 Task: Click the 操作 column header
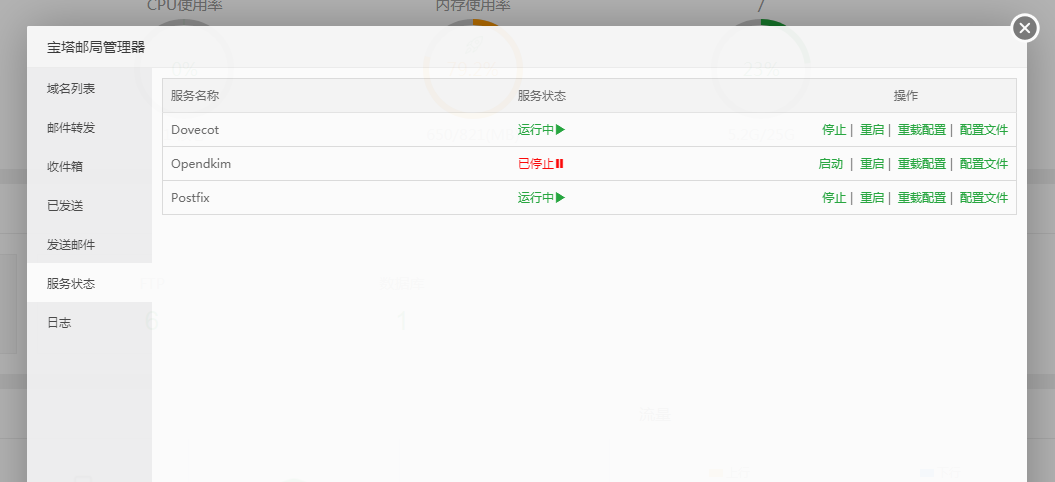(906, 96)
